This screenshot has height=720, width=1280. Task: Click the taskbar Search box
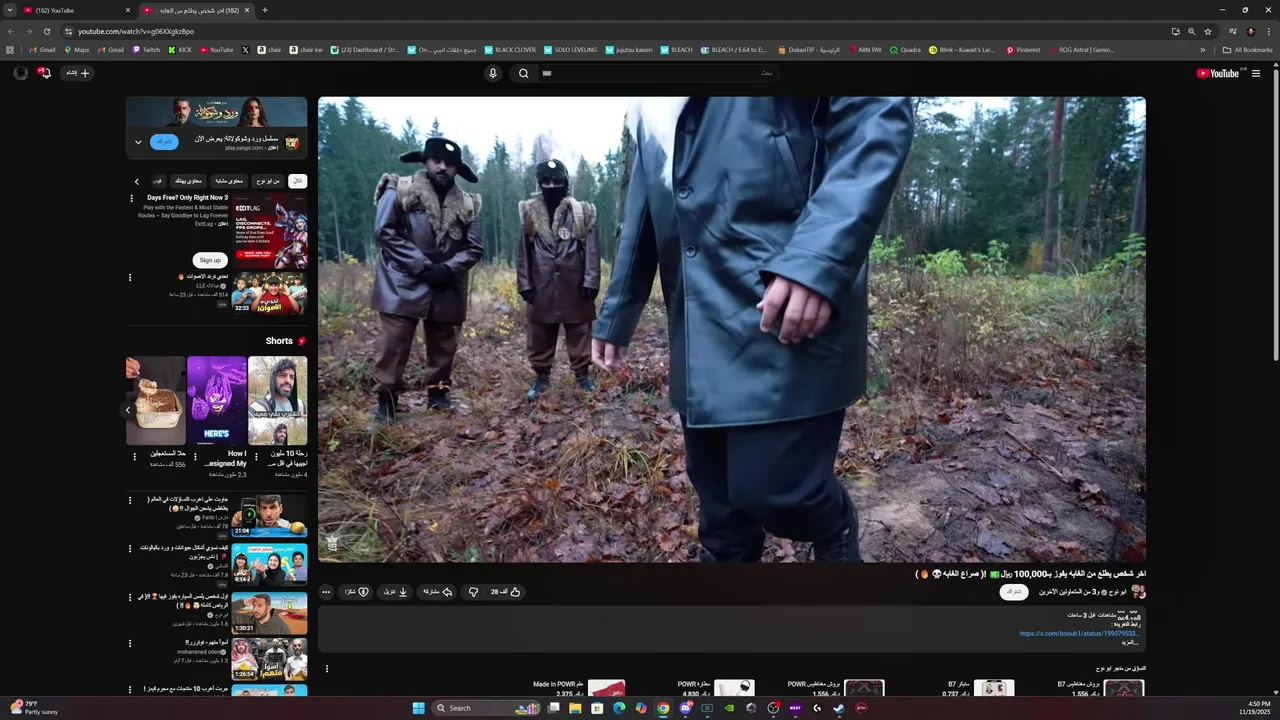[487, 708]
